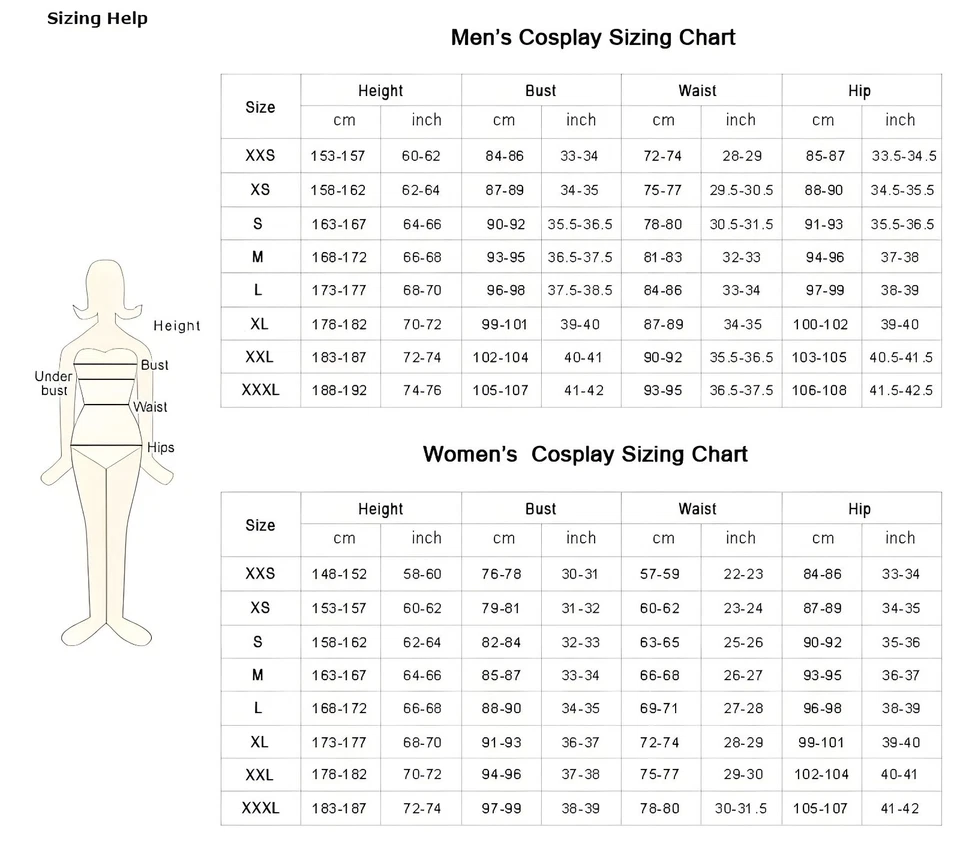This screenshot has height=850, width=960.
Task: Select men's size M row label
Action: pyautogui.click(x=258, y=257)
